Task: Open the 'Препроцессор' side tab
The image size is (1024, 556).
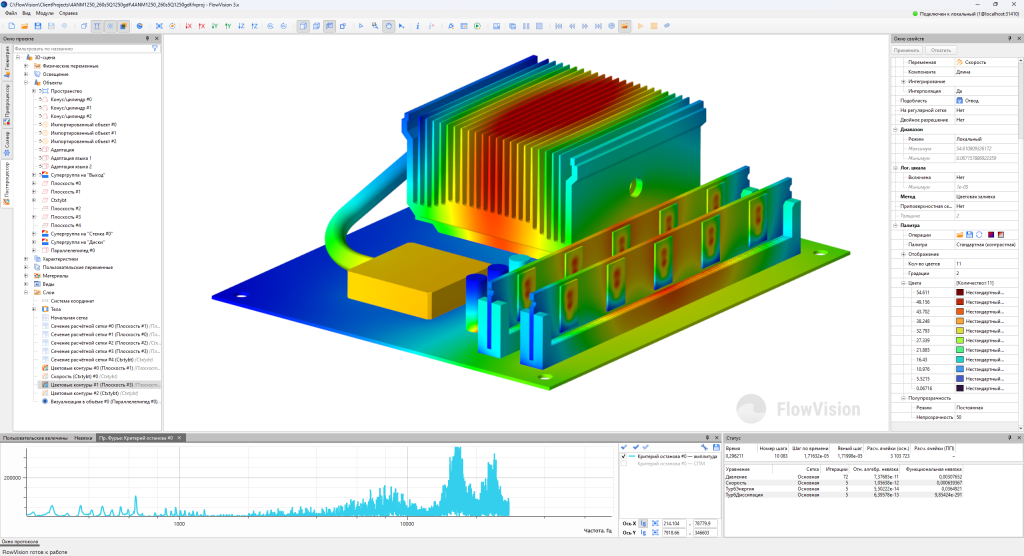Action: pyautogui.click(x=7, y=105)
